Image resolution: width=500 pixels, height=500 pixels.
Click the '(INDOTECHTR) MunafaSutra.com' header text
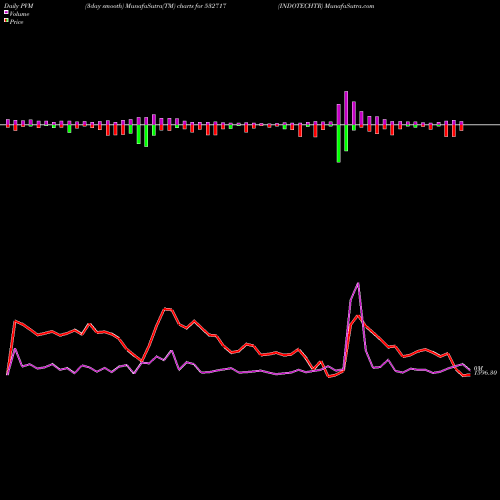pos(326,6)
